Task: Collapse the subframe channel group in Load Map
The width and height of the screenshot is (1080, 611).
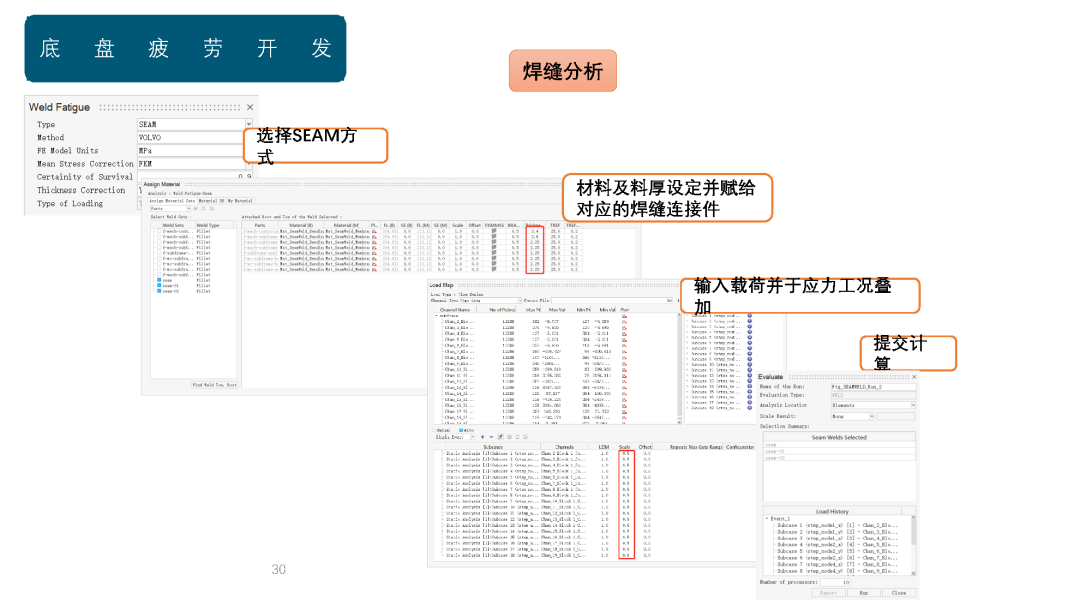Action: click(437, 315)
